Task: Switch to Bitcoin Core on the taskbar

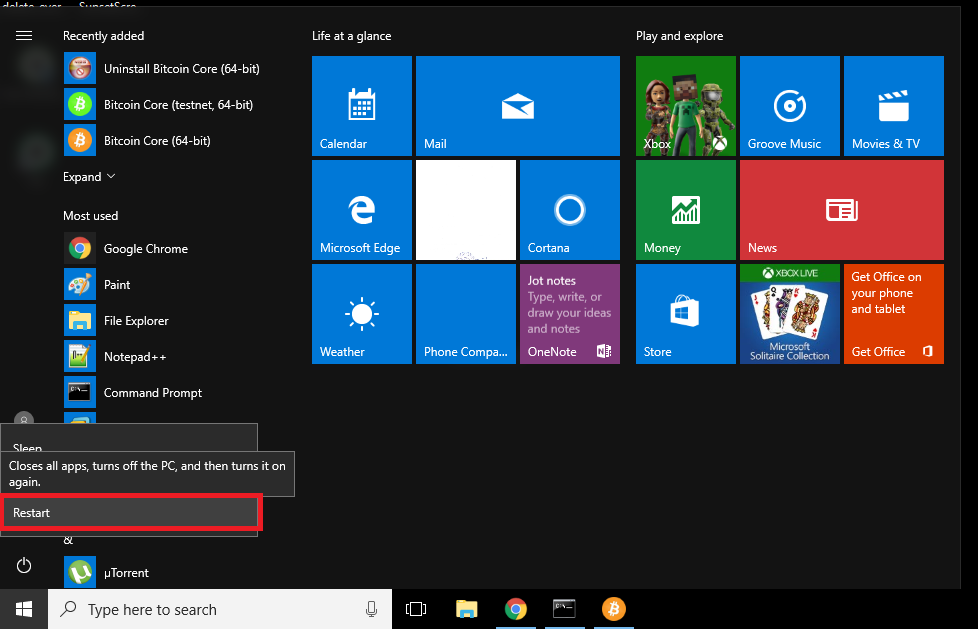Action: point(614,609)
